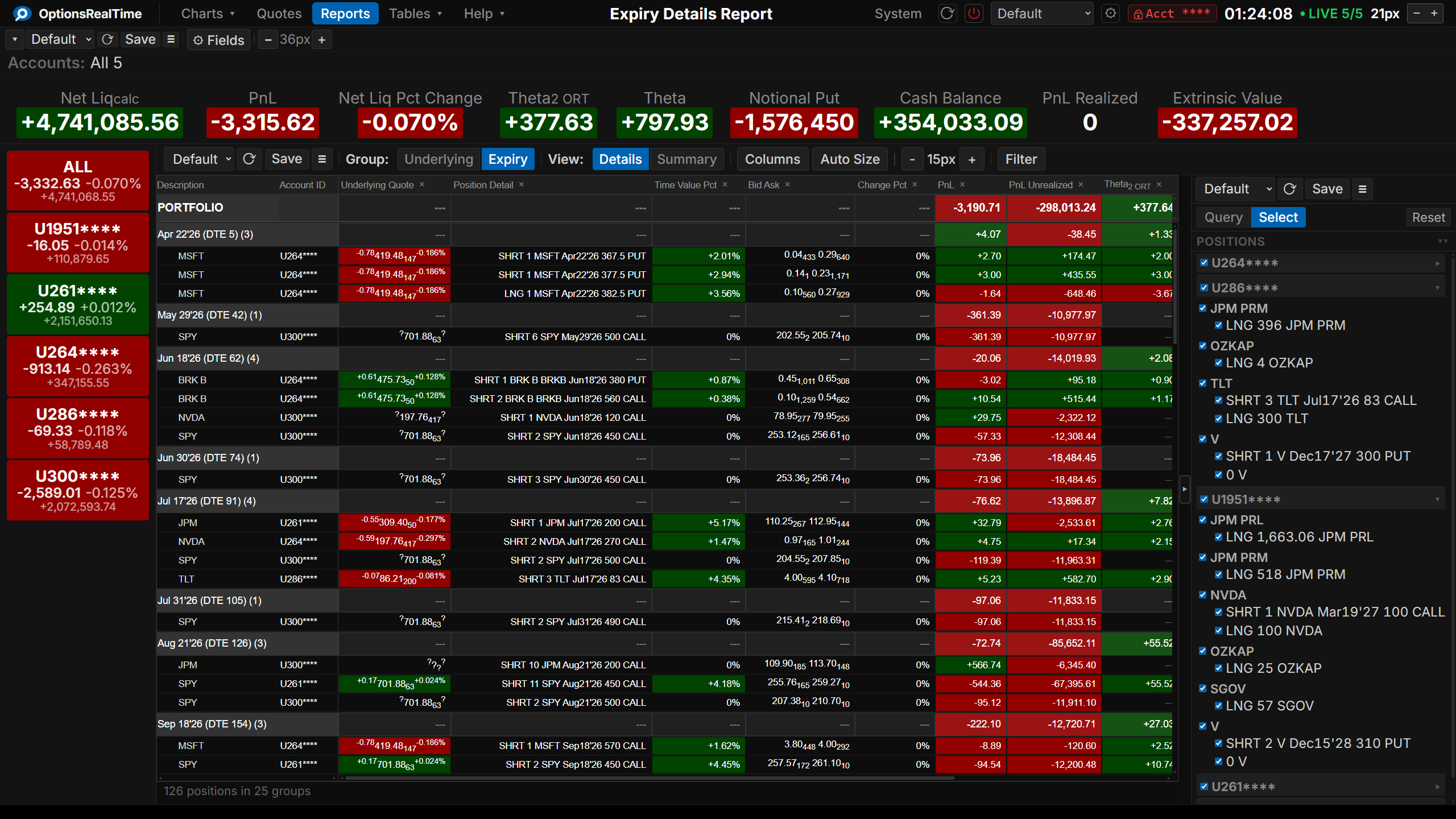Remove the Change Pct column

coord(915,184)
